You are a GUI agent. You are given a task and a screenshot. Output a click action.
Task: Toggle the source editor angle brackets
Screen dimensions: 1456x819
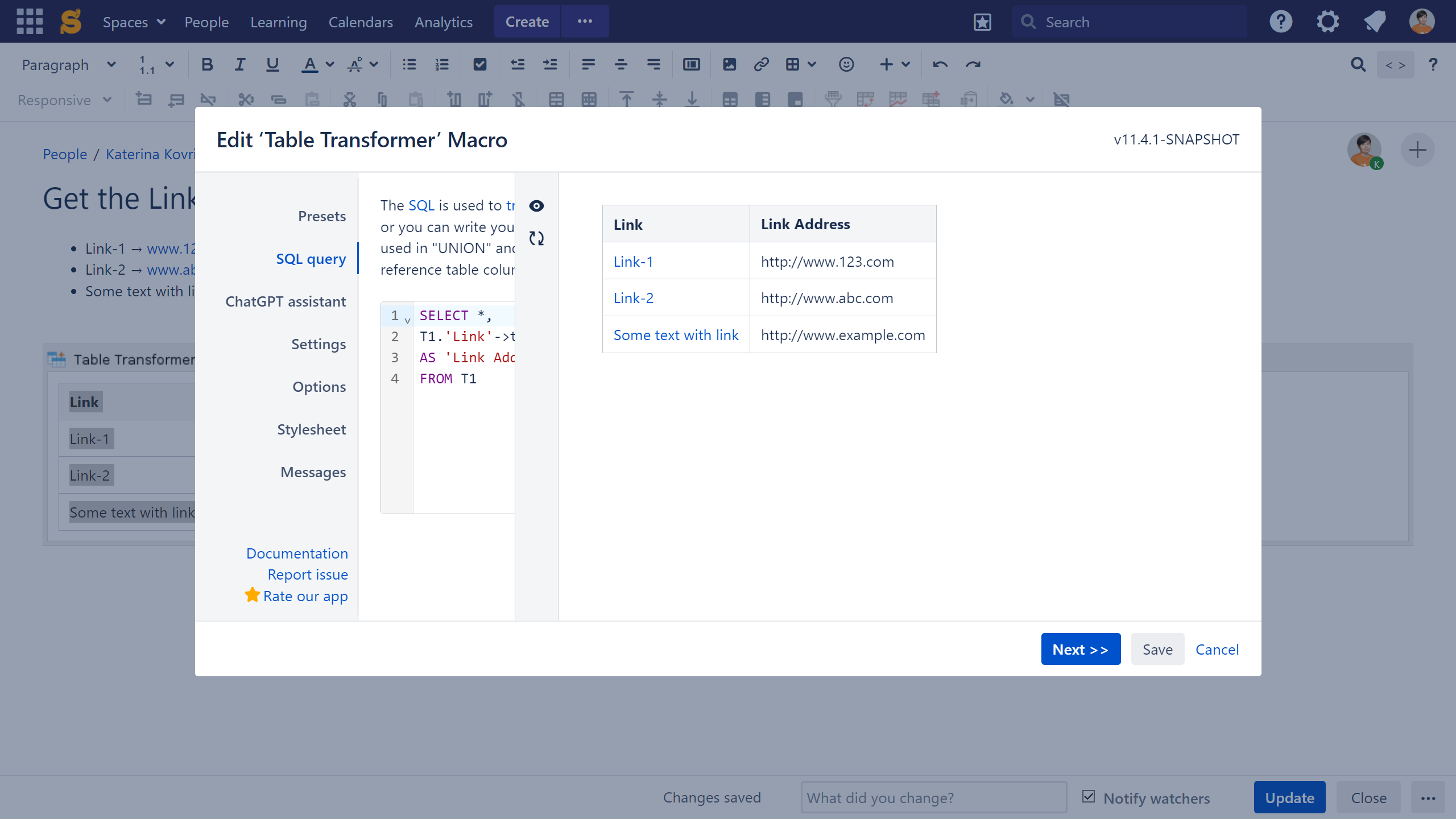coord(1395,65)
